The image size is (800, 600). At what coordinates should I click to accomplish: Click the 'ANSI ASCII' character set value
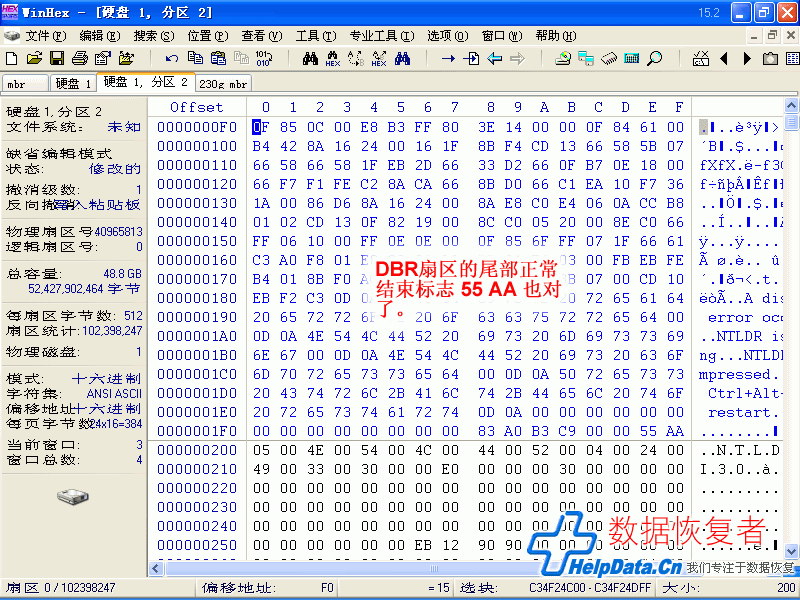pos(114,394)
